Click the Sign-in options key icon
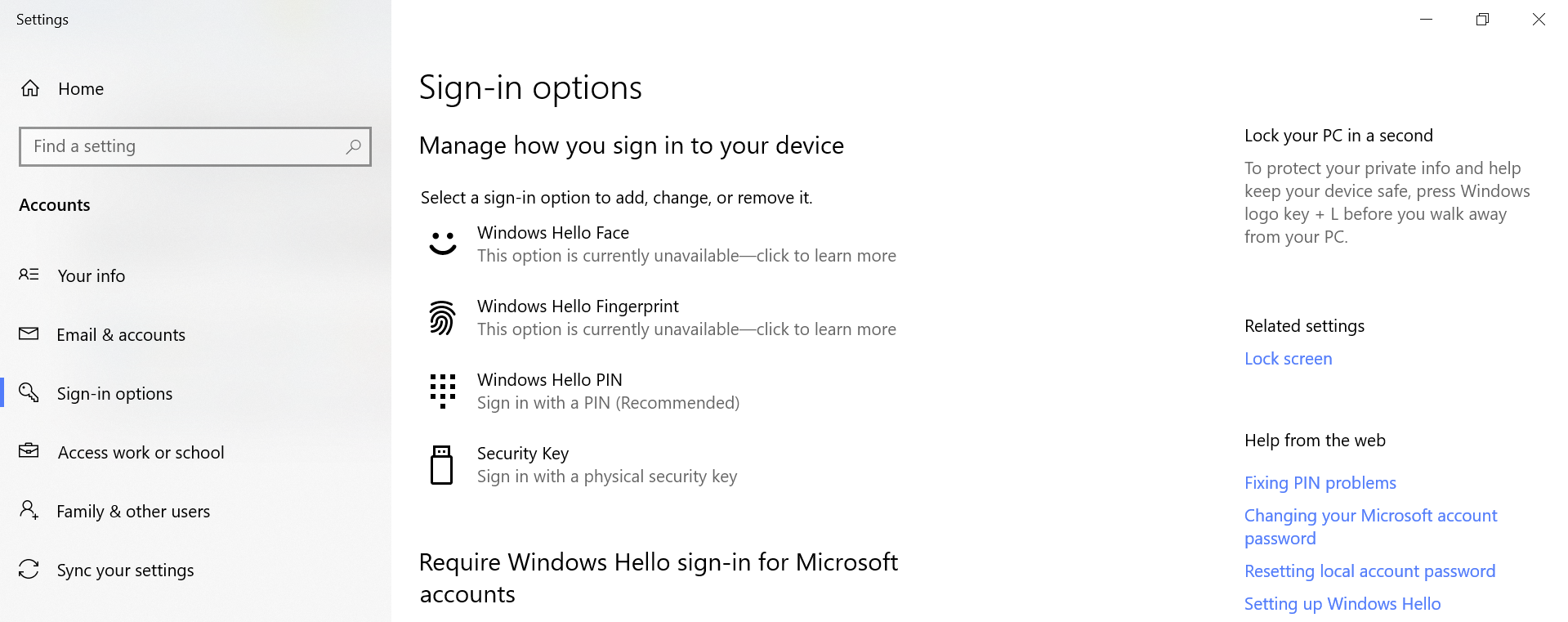The height and width of the screenshot is (622, 1568). click(29, 393)
